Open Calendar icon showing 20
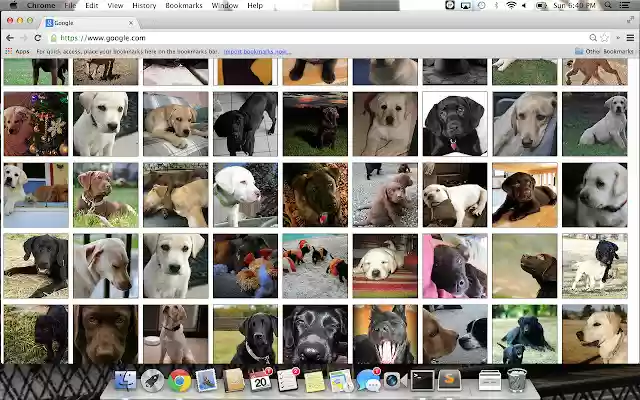This screenshot has height=400, width=640. [260, 381]
